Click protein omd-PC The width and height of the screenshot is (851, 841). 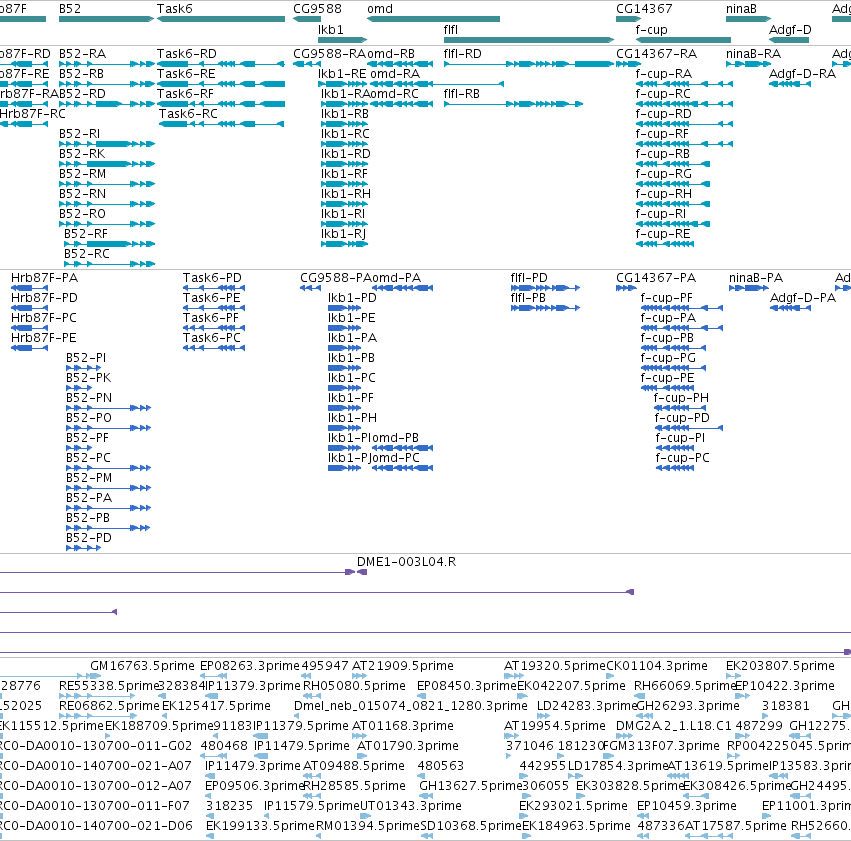(x=396, y=458)
